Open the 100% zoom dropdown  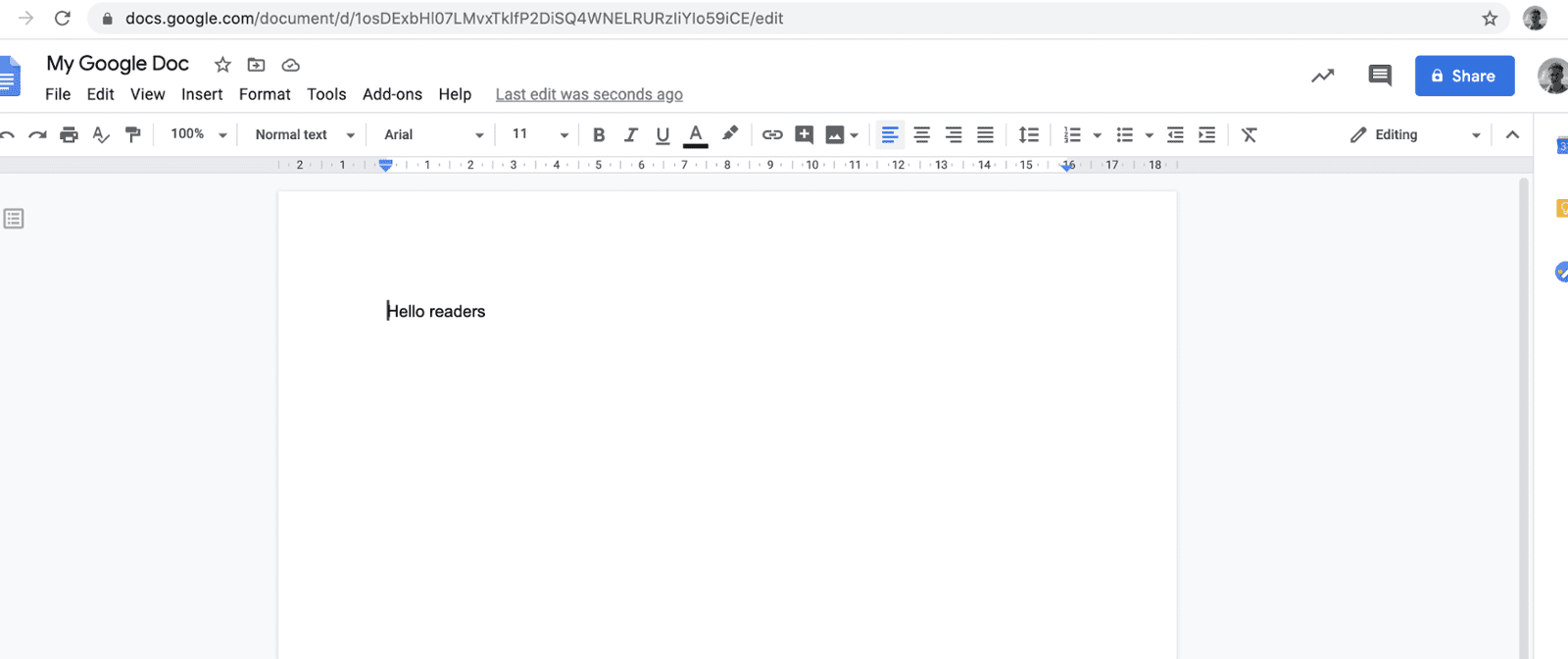198,134
